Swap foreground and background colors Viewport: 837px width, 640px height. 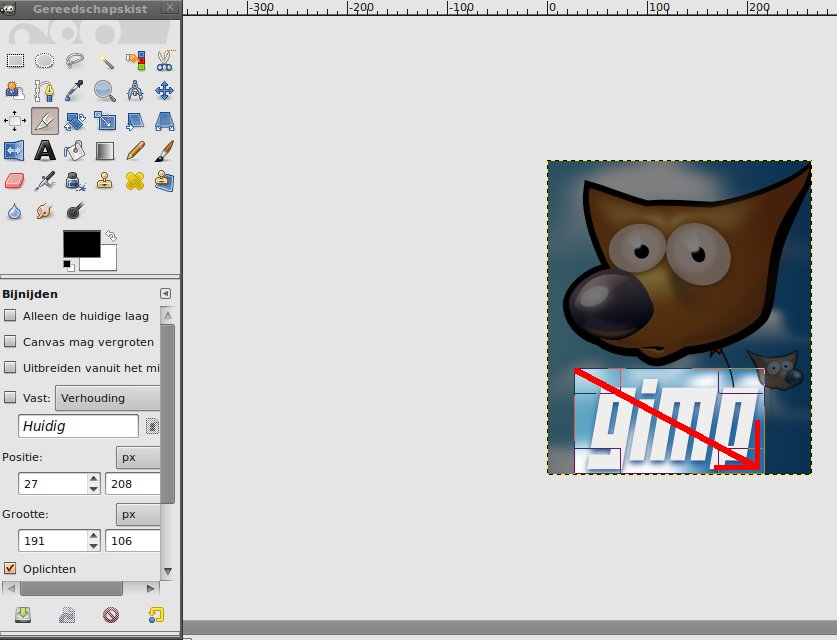111,235
